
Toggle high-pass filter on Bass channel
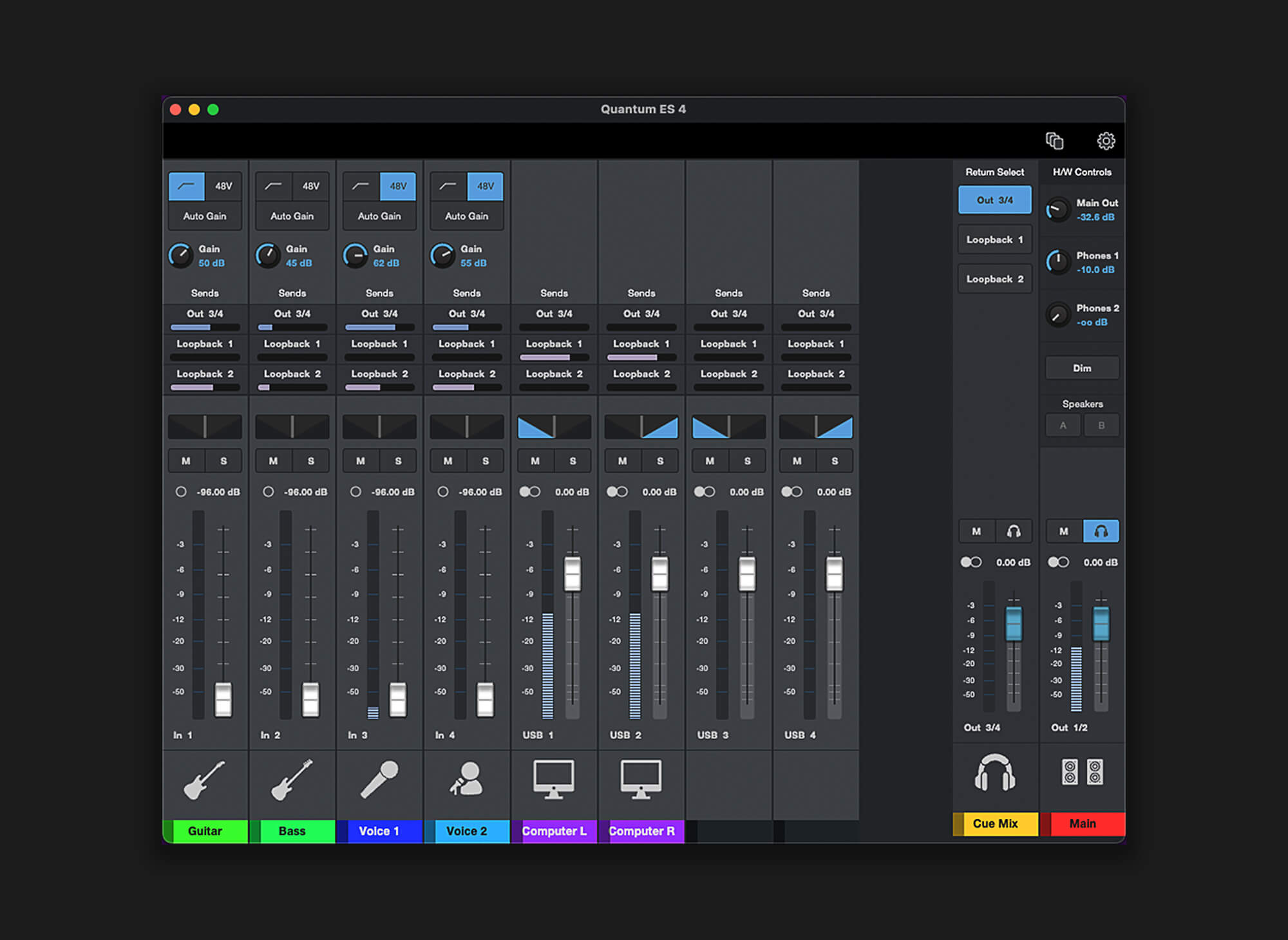274,186
